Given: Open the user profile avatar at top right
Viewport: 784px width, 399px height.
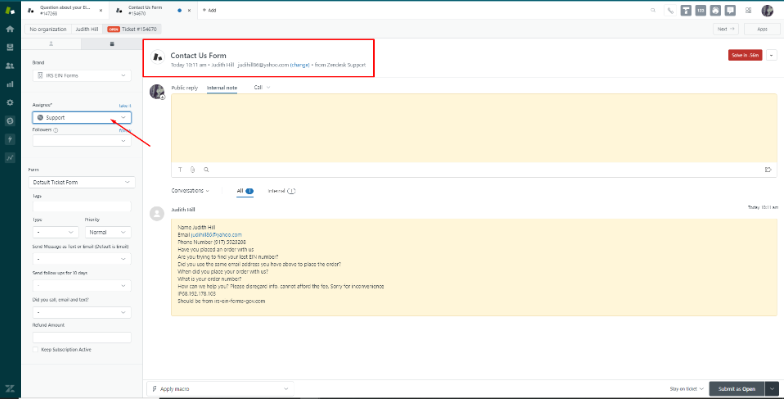Looking at the screenshot, I should click(768, 10).
